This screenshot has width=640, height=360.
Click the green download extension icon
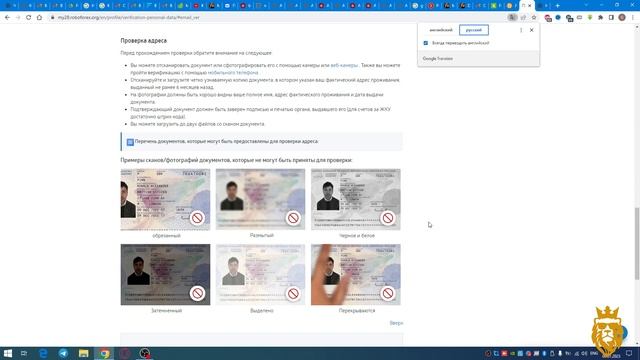coord(590,18)
